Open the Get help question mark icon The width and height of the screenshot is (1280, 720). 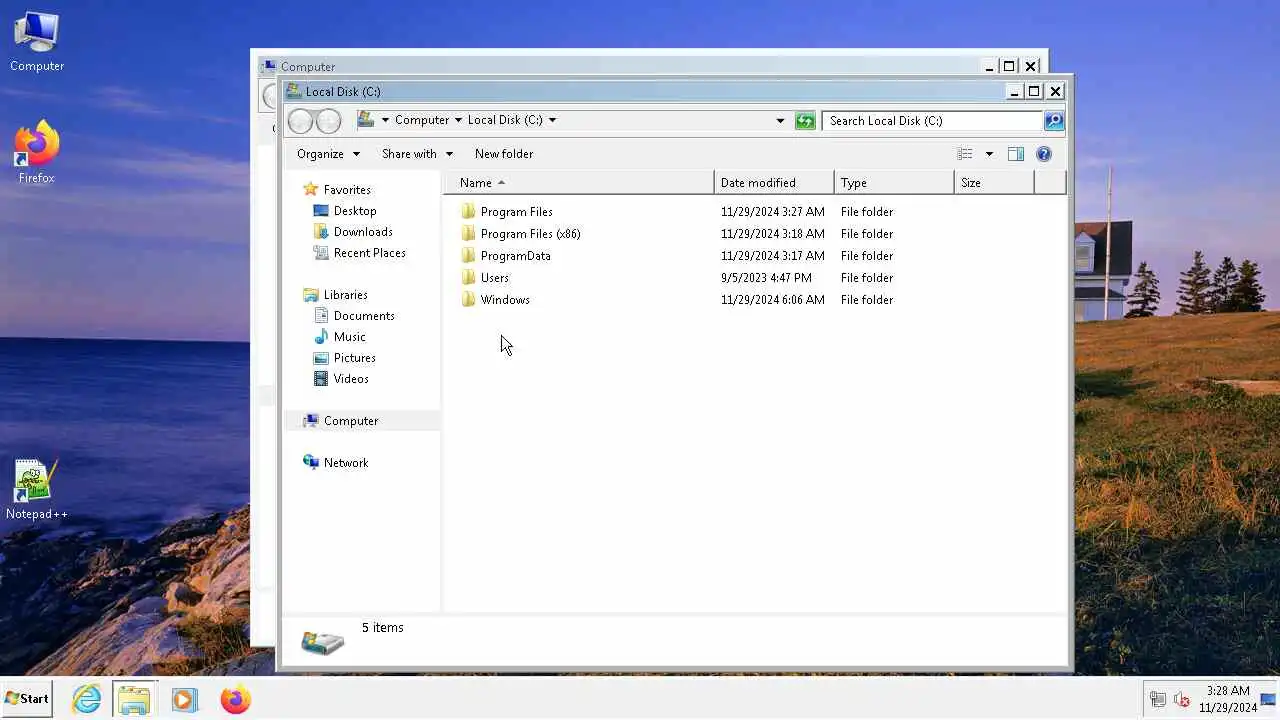click(1044, 154)
